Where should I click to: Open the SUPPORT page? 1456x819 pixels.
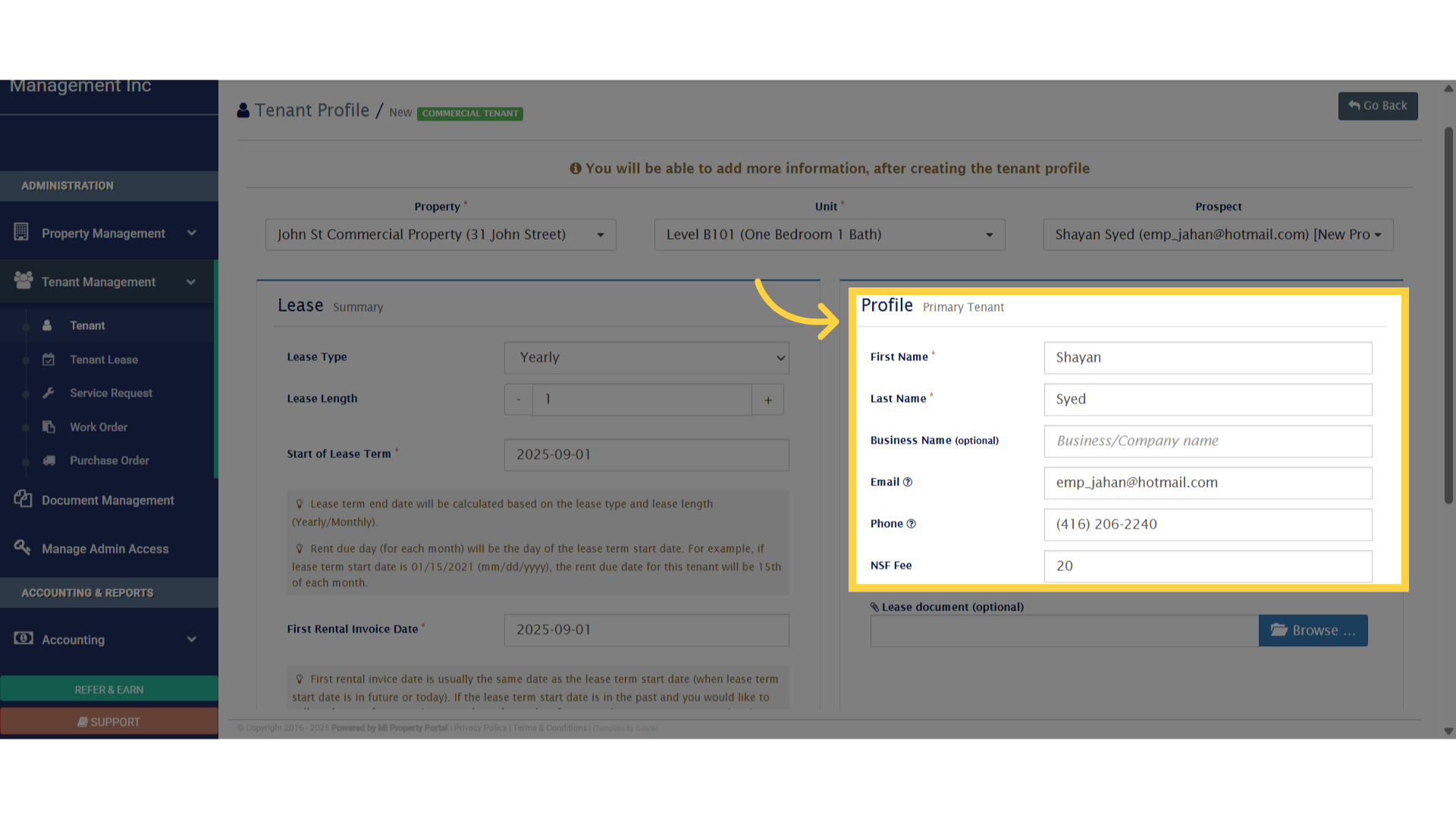click(109, 721)
